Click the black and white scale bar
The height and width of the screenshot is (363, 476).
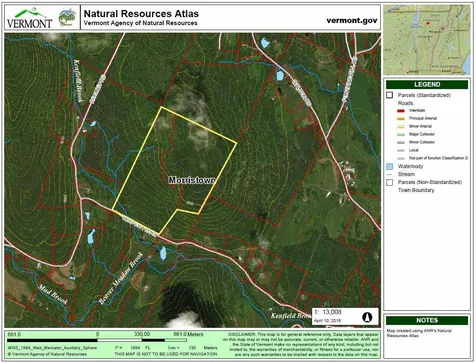pos(97,340)
